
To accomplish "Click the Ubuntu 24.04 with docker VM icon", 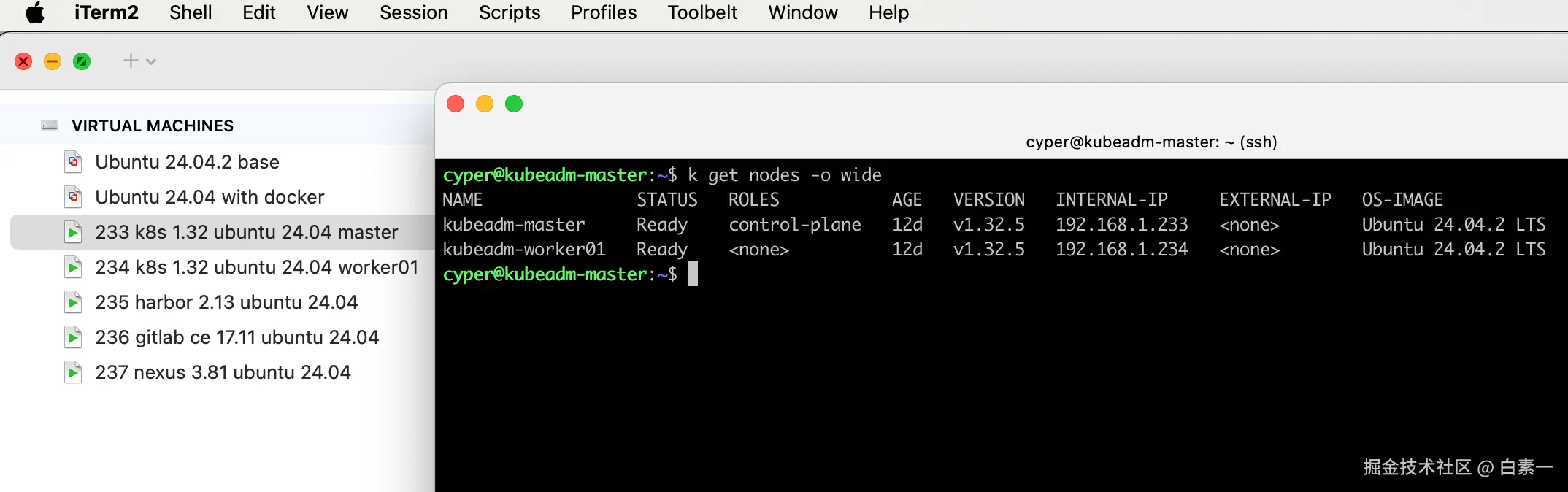I will coord(73,196).
